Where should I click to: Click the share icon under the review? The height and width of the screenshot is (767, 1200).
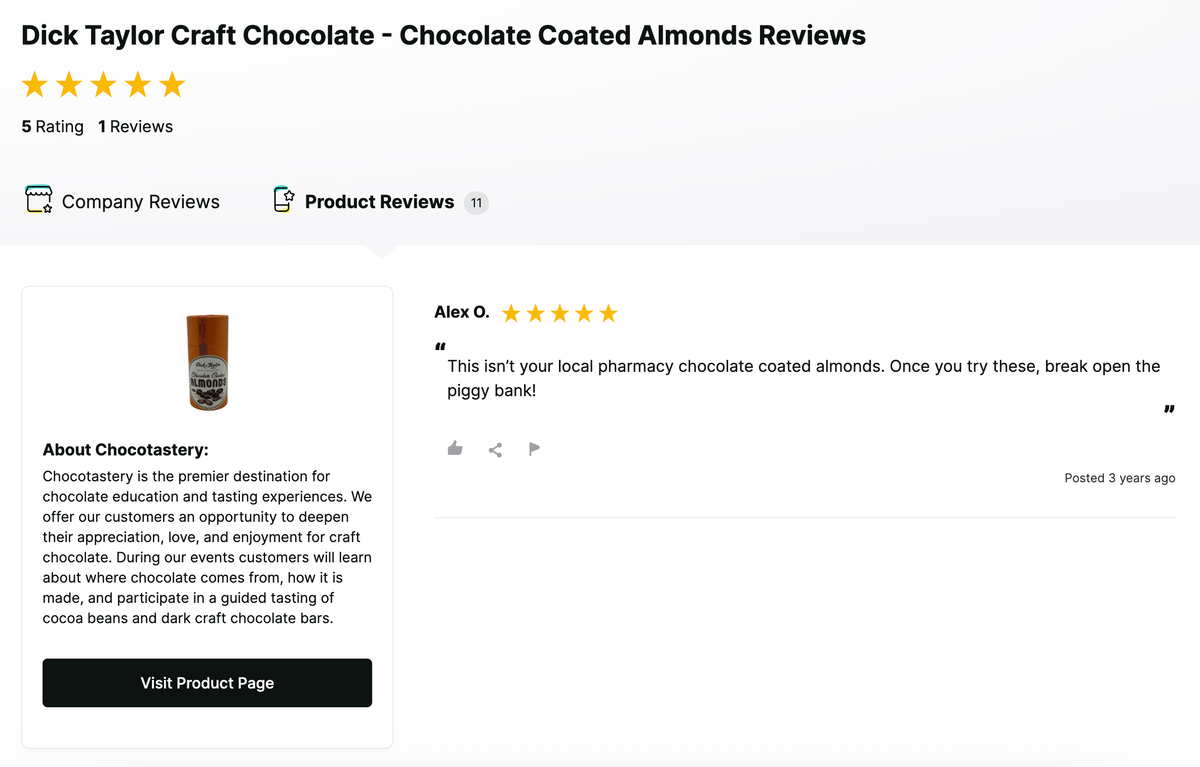(495, 449)
